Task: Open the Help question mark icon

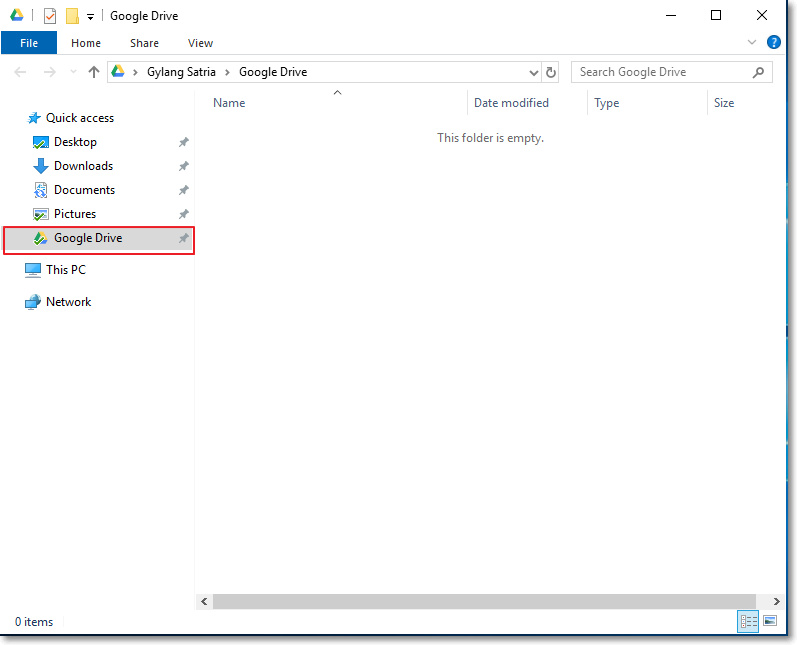Action: (x=774, y=42)
